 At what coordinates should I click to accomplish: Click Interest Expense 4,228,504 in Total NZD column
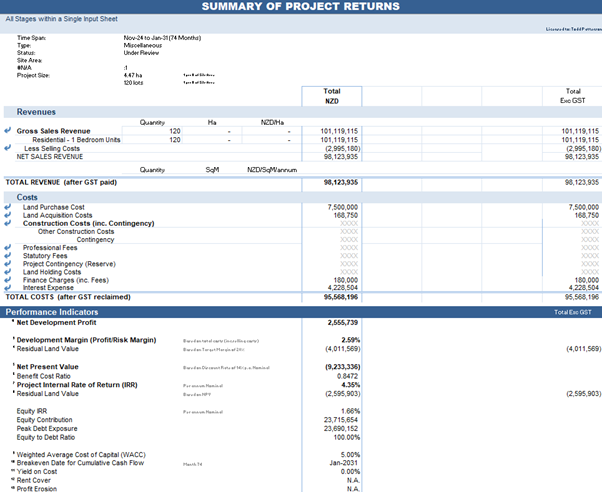click(342, 288)
